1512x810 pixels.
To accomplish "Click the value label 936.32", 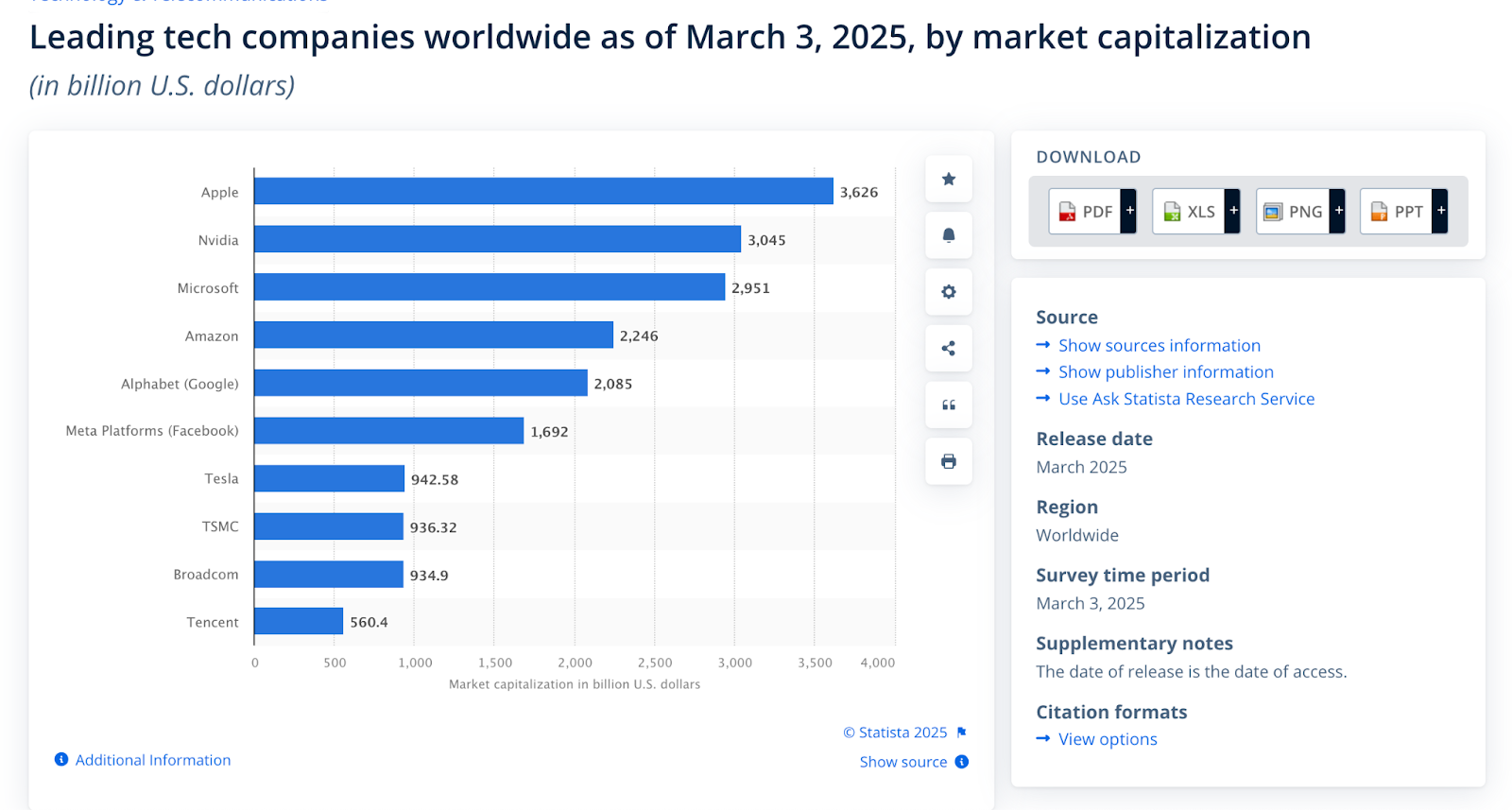I will click(434, 527).
